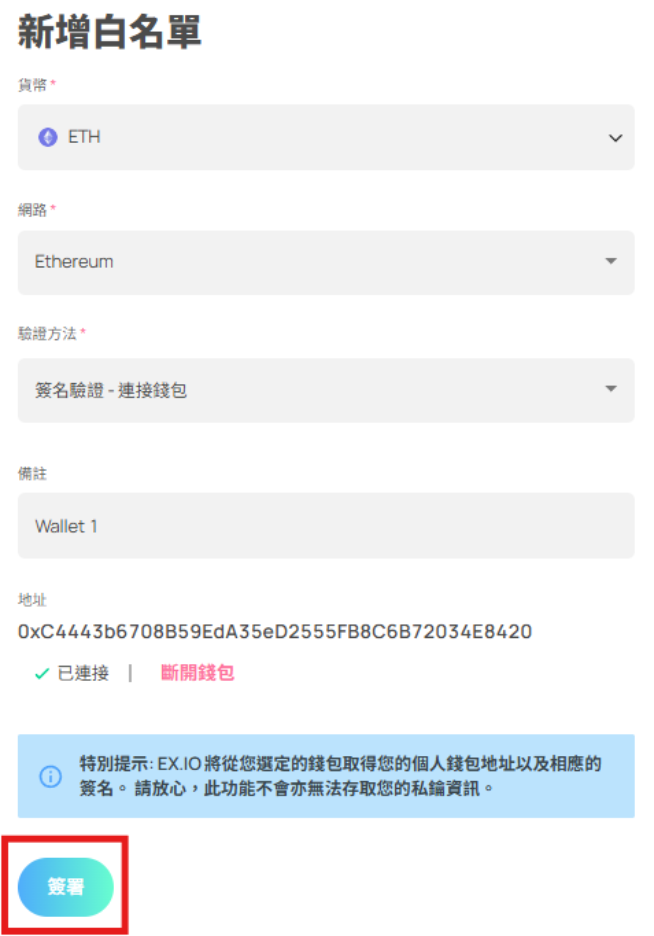Image resolution: width=654 pixels, height=936 pixels.
Task: Open the 驗證方法 dropdown arrow
Action: 611,390
